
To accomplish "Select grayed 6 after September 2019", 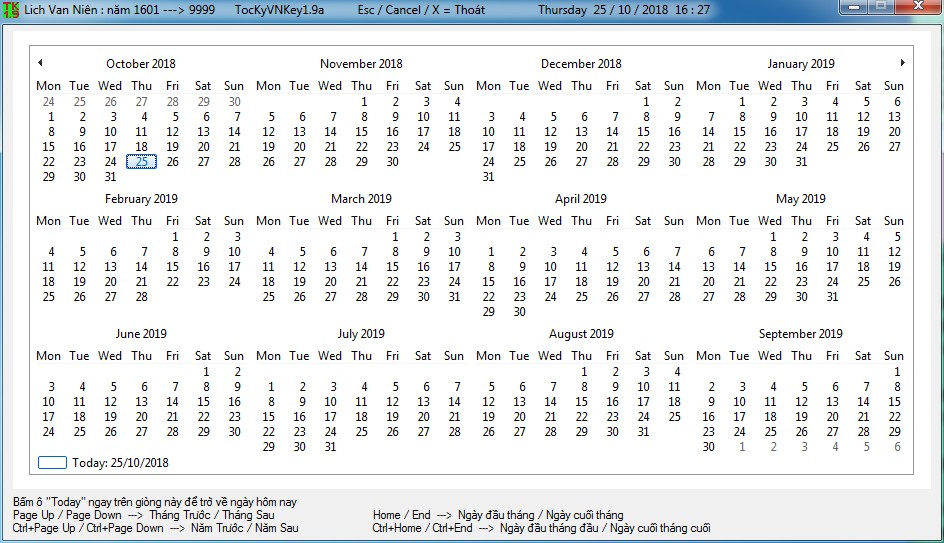I will pos(897,447).
